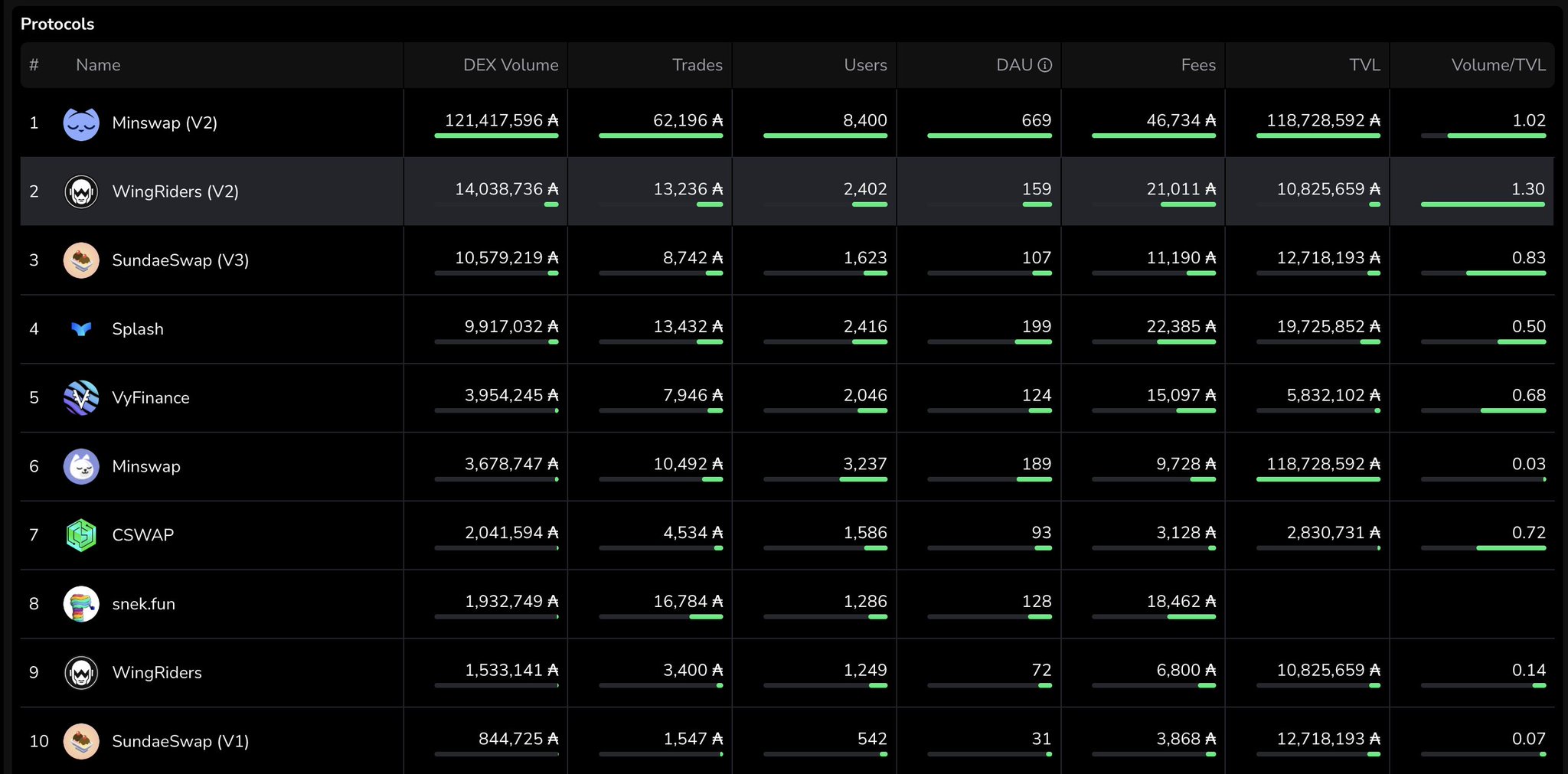Sort table by TVL column header

1364,65
